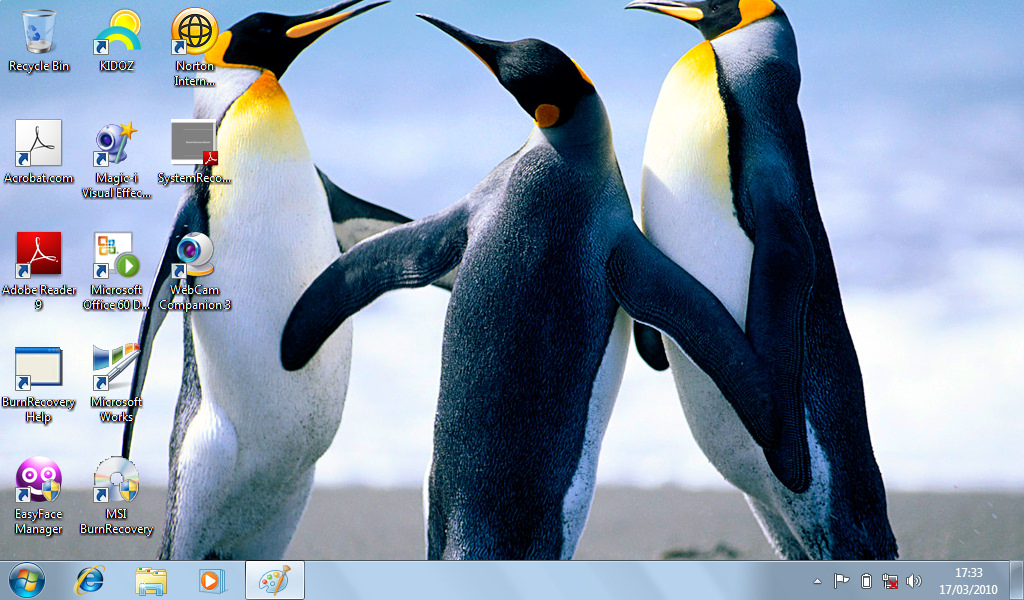Click the BurnRecovery Help shortcut
The image size is (1024, 600).
coord(38,369)
